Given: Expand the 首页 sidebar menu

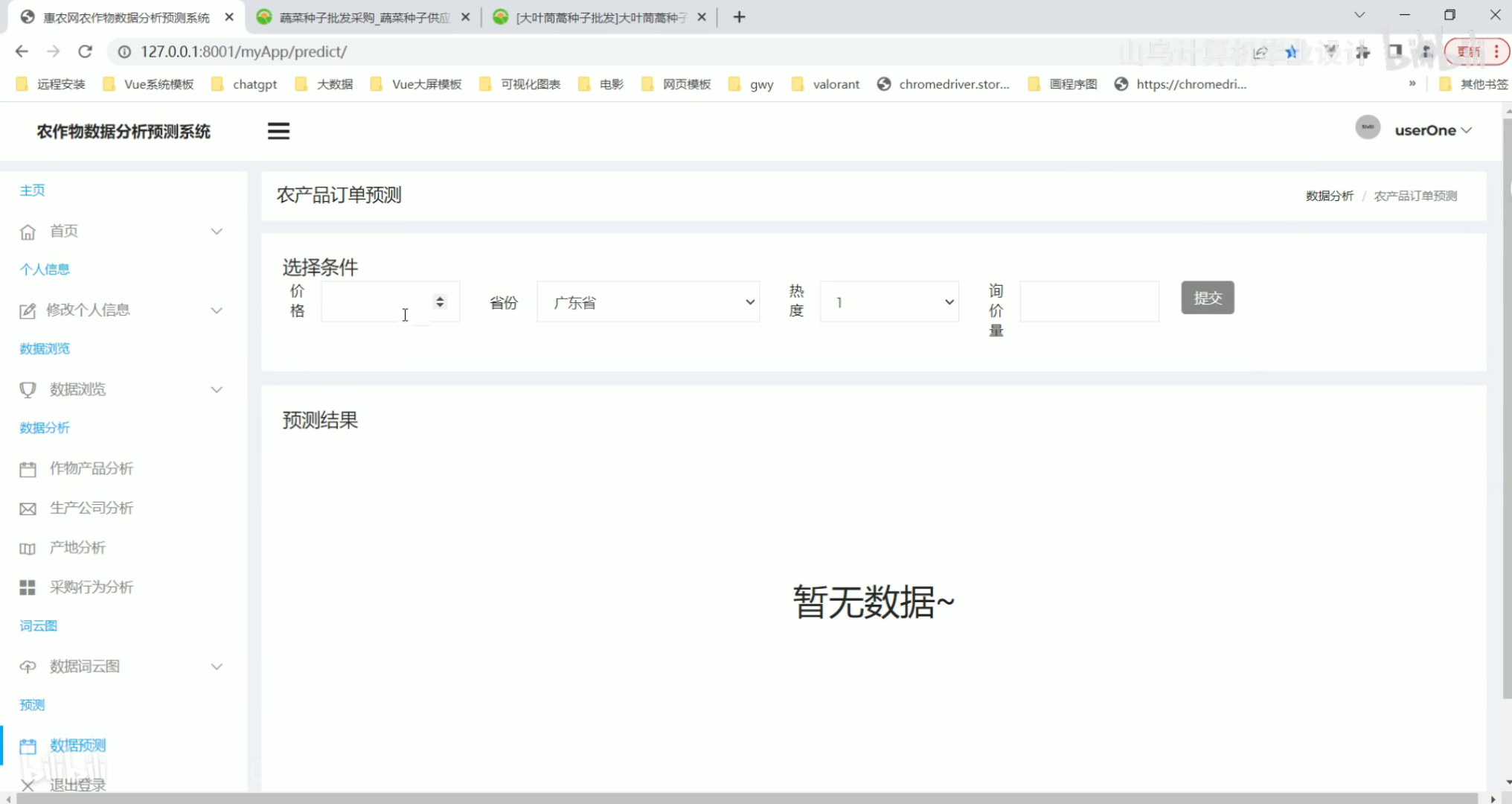Looking at the screenshot, I should (119, 232).
